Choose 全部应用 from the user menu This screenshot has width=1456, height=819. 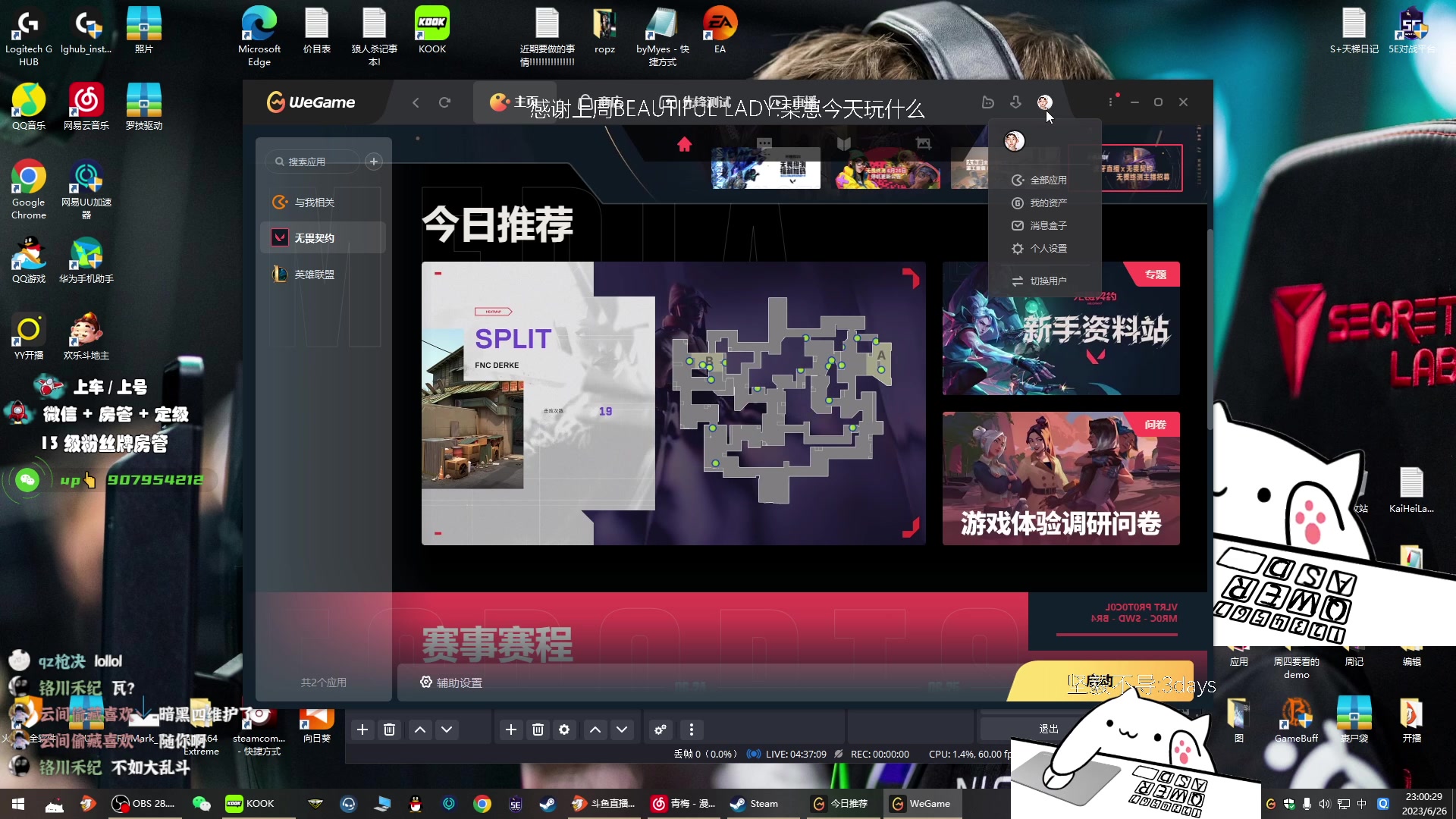tap(1046, 180)
